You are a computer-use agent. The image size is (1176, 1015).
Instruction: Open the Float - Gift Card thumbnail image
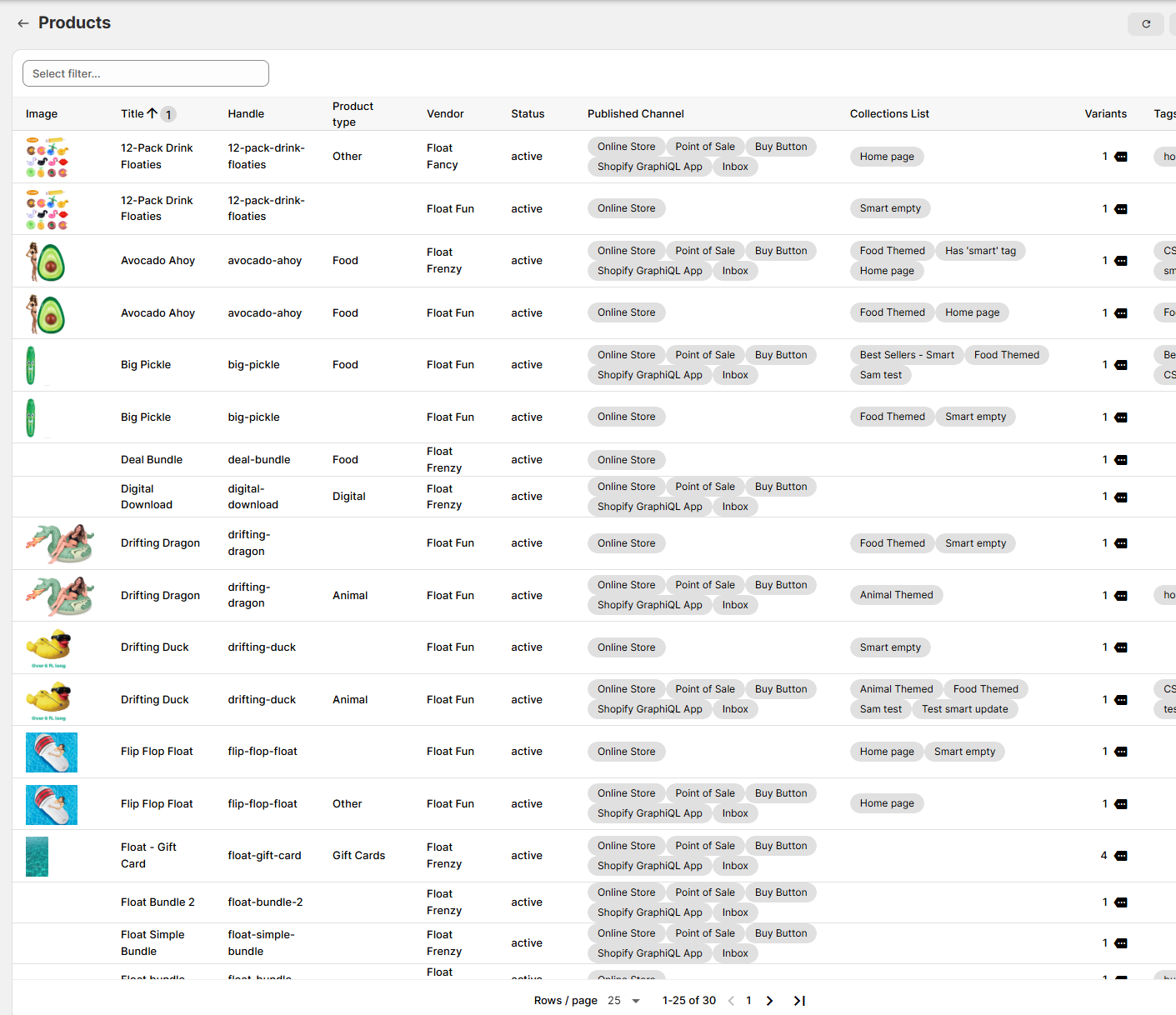point(38,857)
